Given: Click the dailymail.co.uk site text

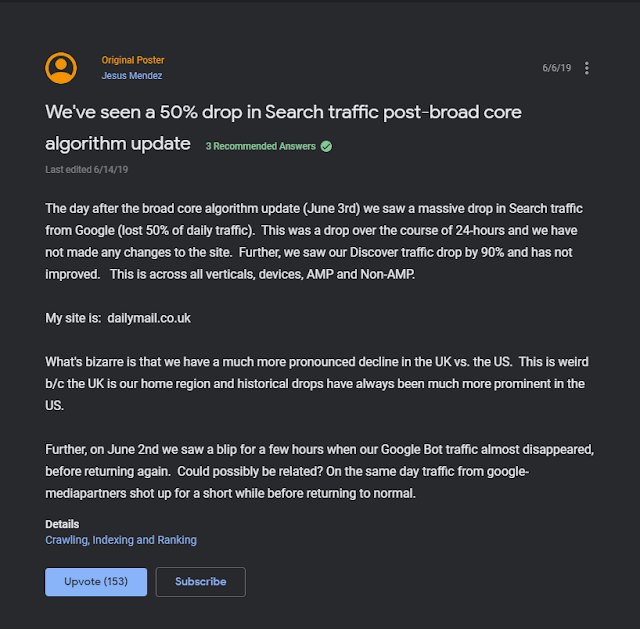Looking at the screenshot, I should 149,318.
